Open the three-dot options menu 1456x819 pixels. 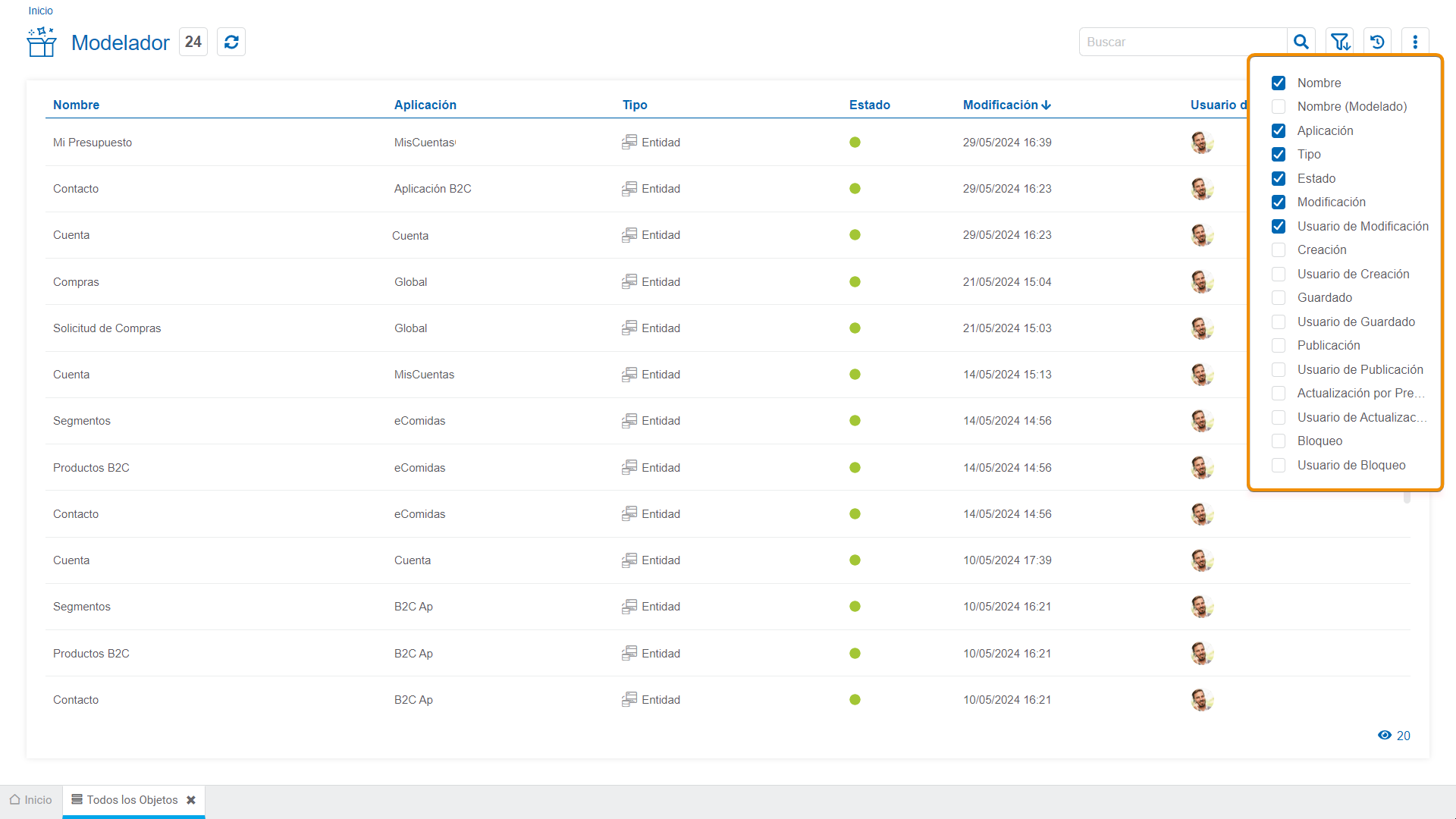1415,42
